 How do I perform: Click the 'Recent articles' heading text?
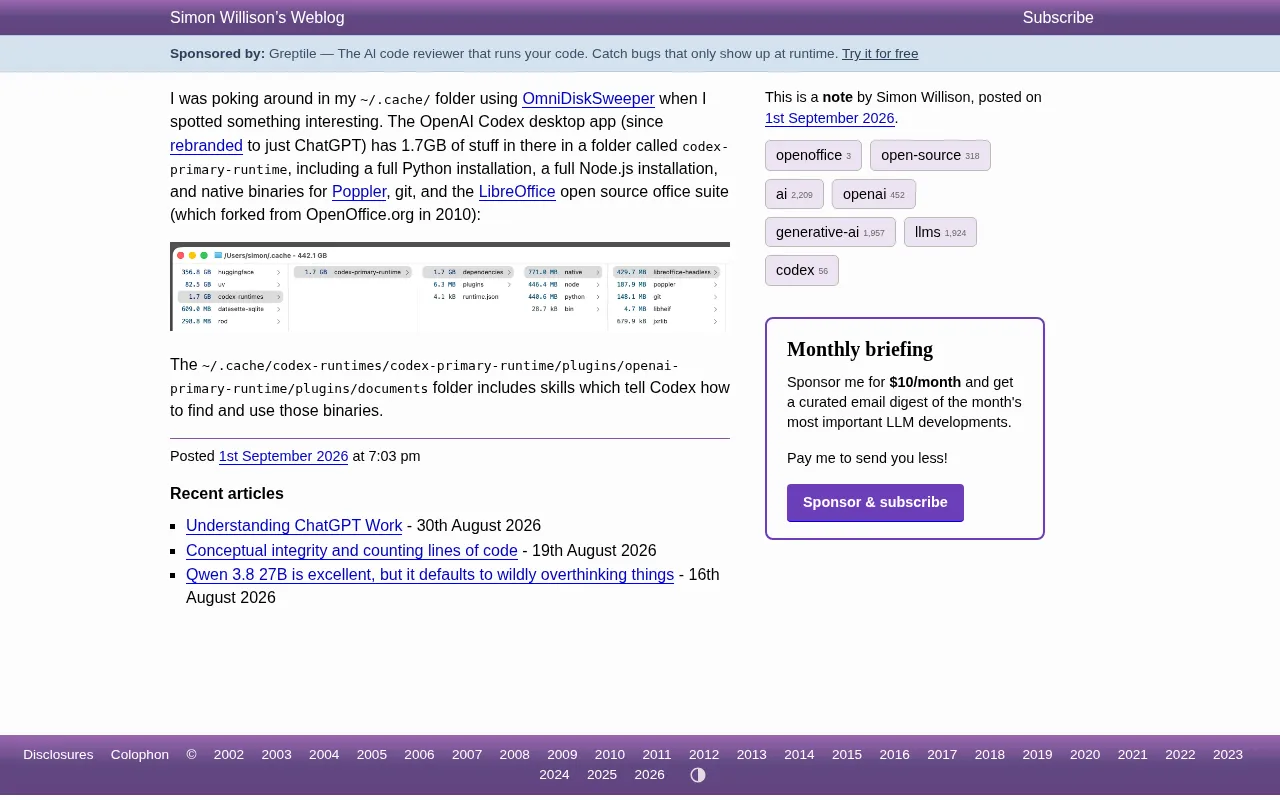227,494
